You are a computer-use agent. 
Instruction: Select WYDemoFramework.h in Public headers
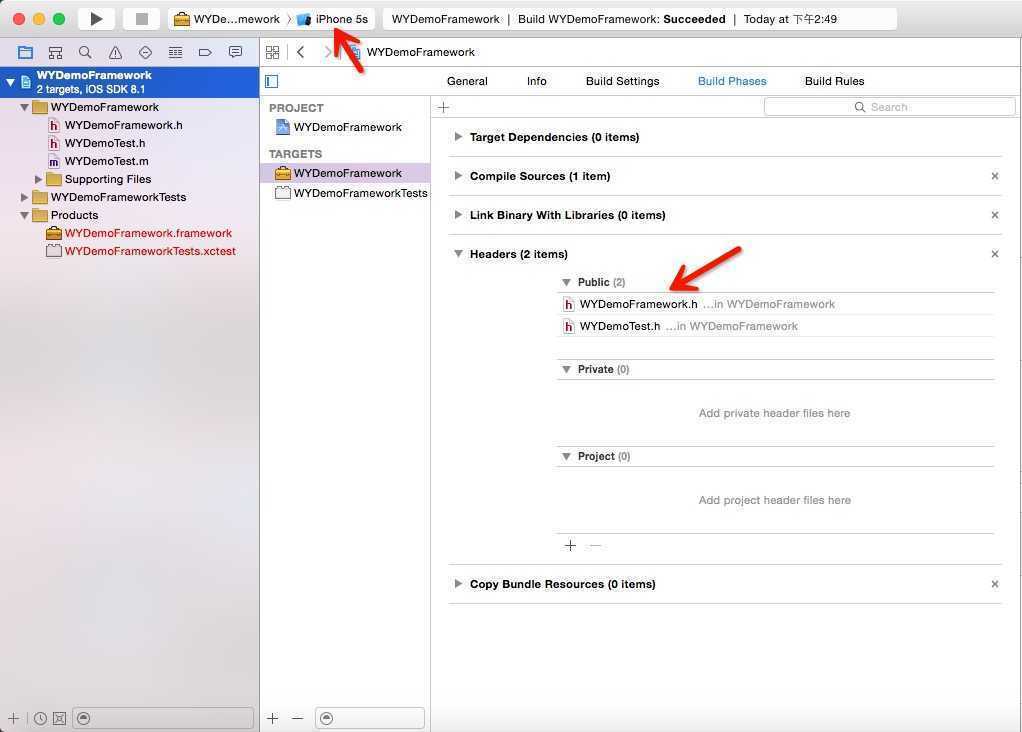[776, 304]
